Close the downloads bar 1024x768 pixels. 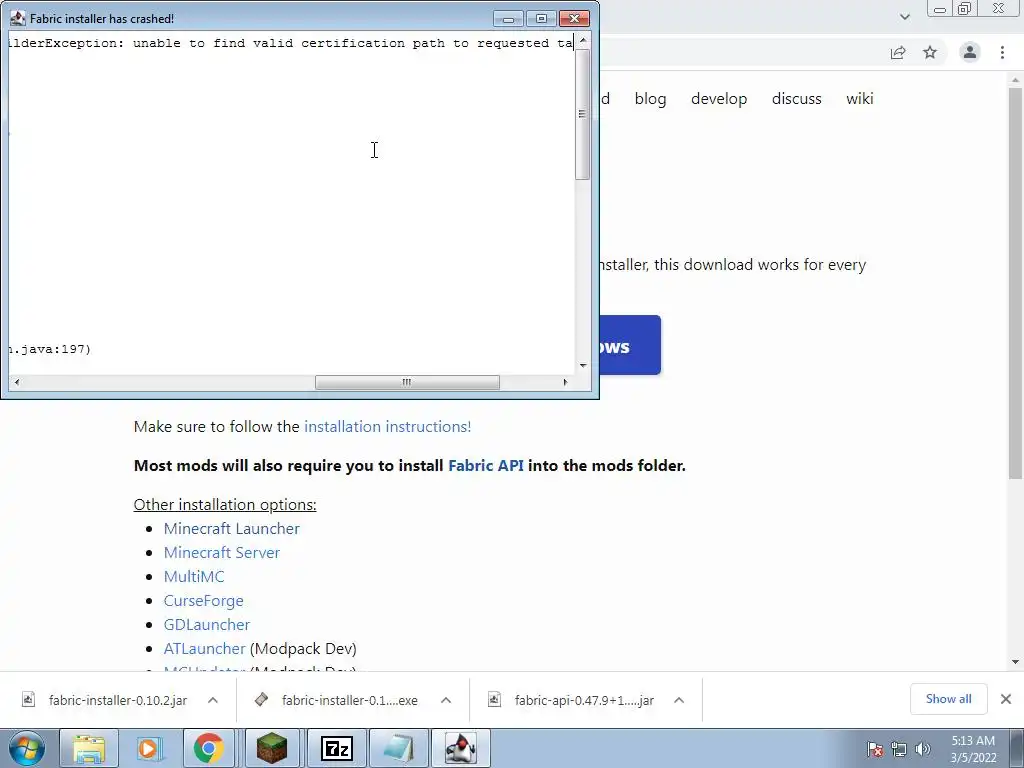(1006, 699)
